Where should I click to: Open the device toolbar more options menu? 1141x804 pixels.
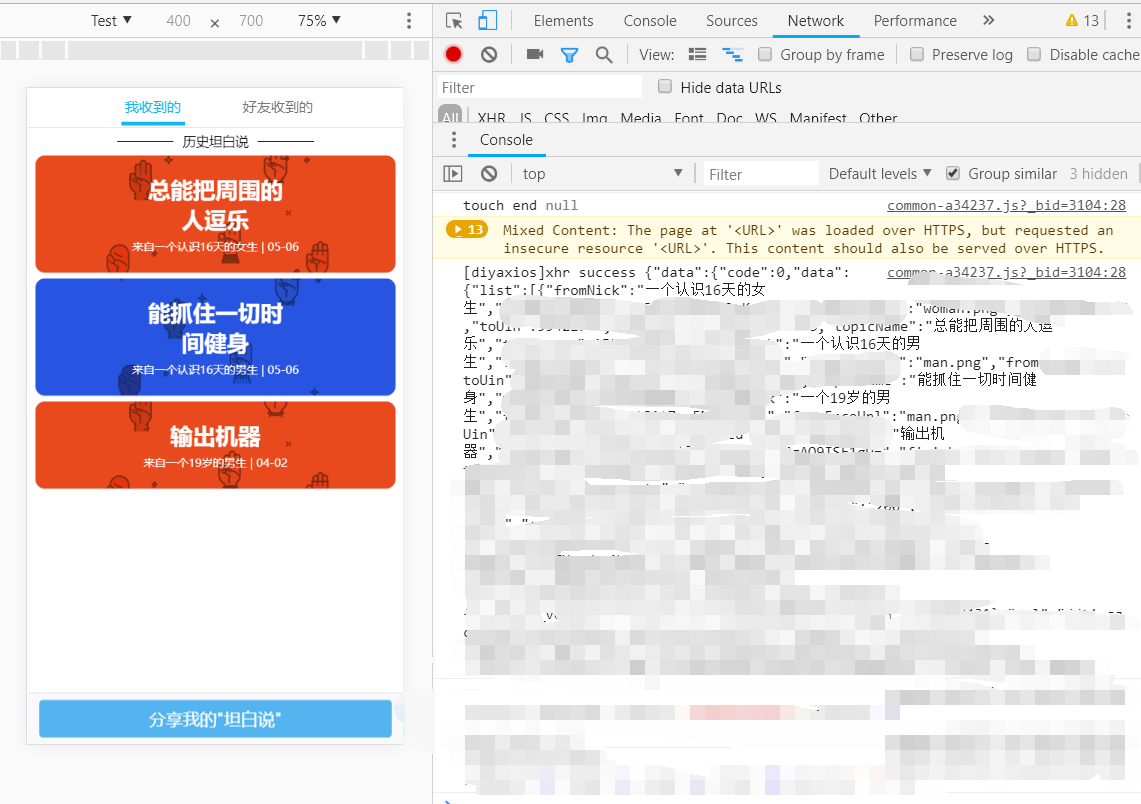[409, 20]
